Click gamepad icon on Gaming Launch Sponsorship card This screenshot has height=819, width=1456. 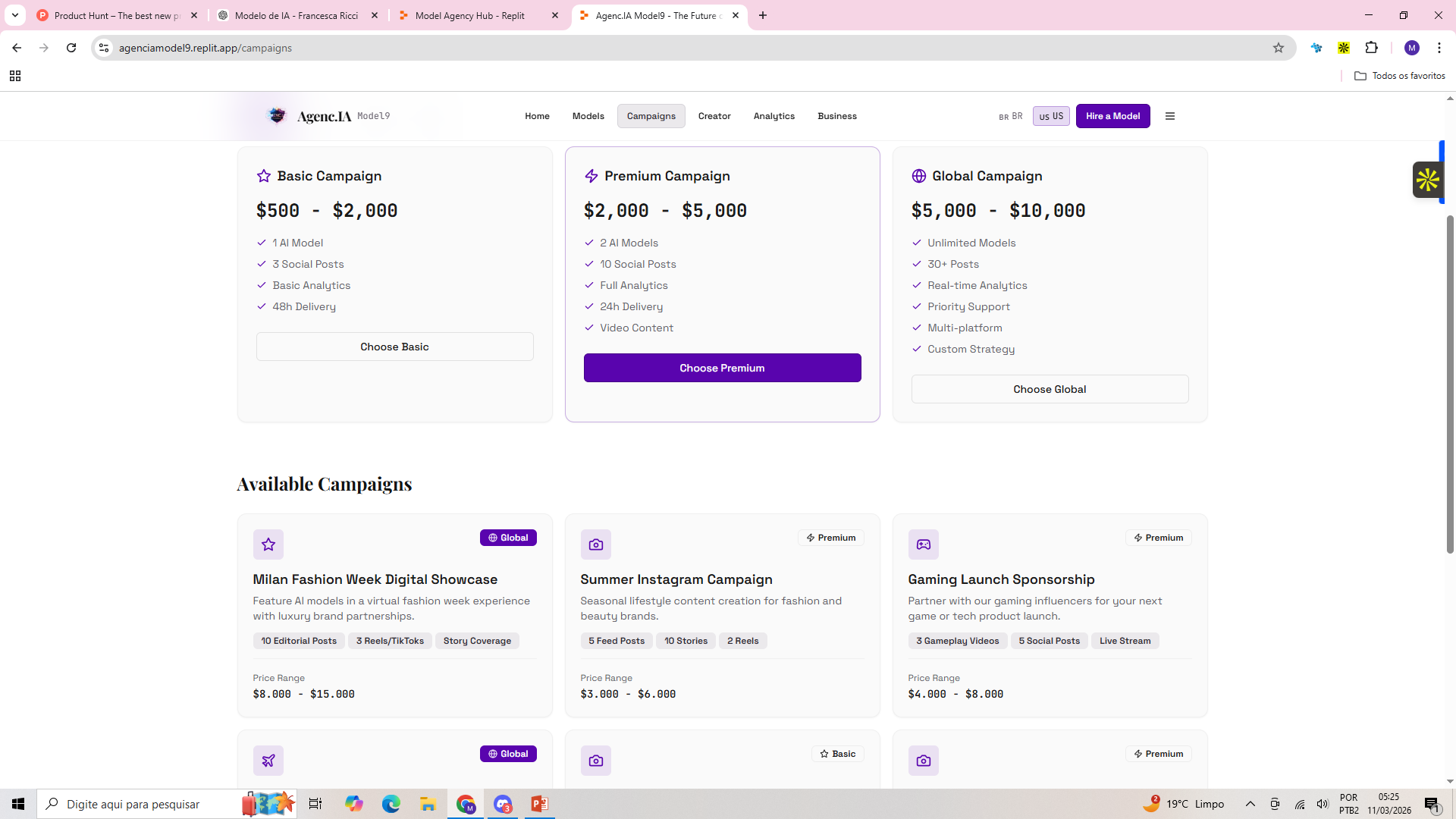pyautogui.click(x=923, y=544)
